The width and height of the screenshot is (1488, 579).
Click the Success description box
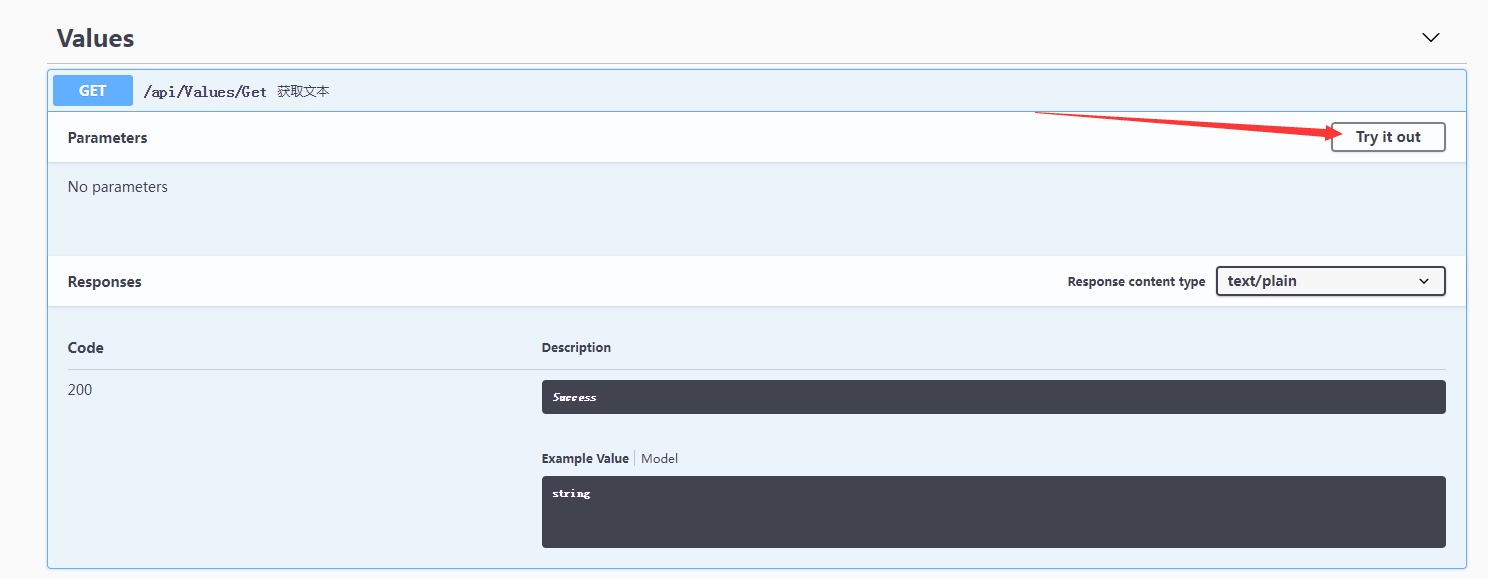click(x=993, y=397)
